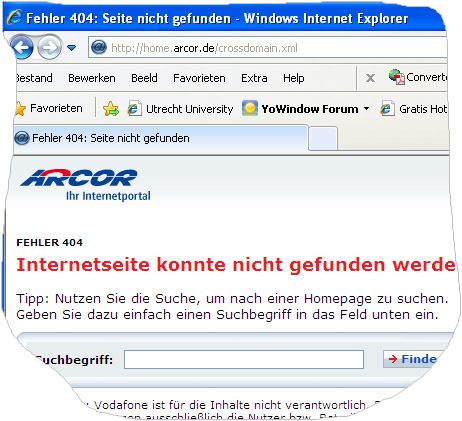Click the Convert PDF toolbar icon

click(x=396, y=77)
